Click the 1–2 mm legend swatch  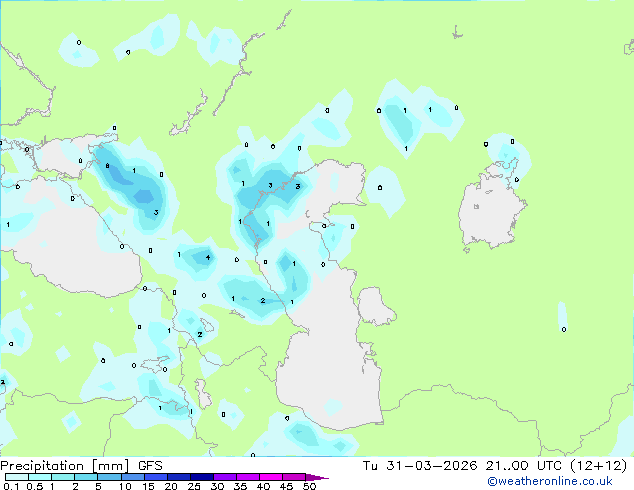click(x=63, y=477)
